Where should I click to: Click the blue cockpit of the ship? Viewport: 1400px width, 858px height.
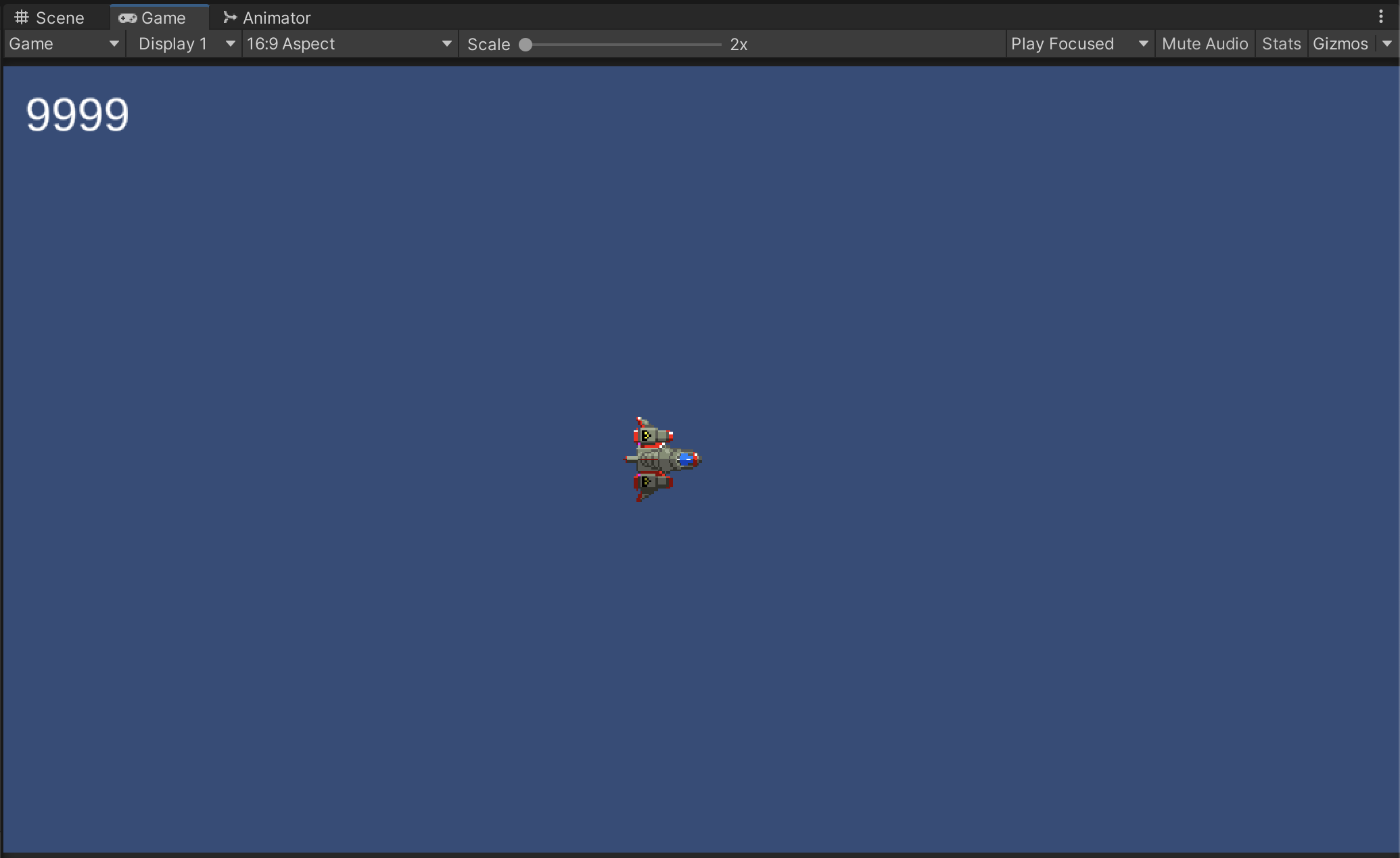(x=686, y=459)
